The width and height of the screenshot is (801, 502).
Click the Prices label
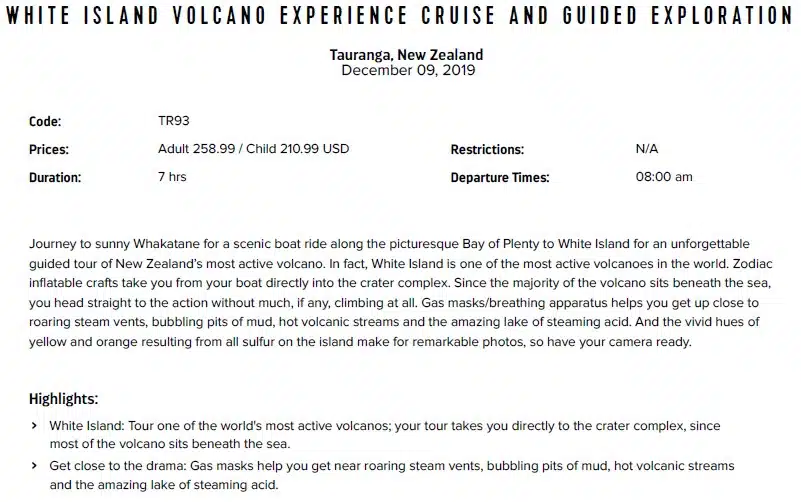[x=49, y=150]
